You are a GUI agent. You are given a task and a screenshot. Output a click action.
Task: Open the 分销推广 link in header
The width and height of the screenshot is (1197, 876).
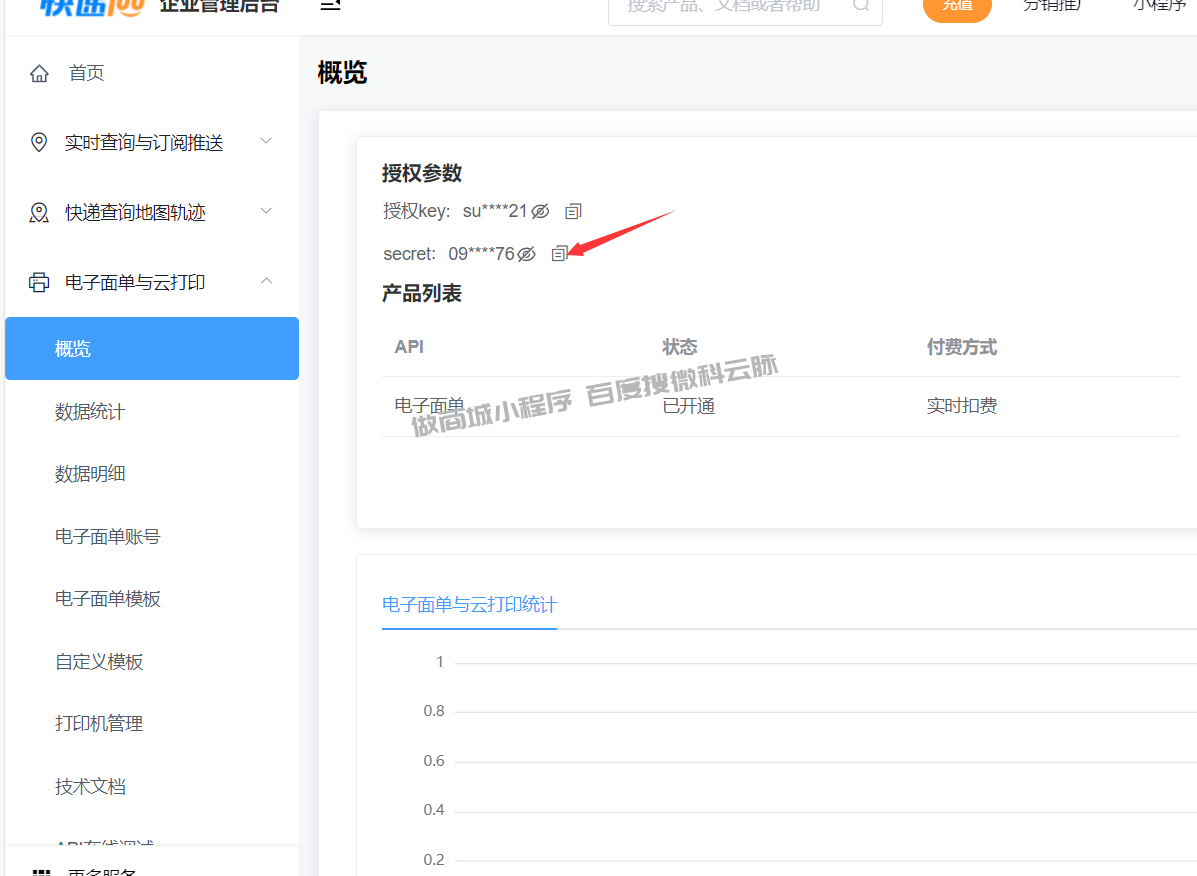tap(1052, 5)
